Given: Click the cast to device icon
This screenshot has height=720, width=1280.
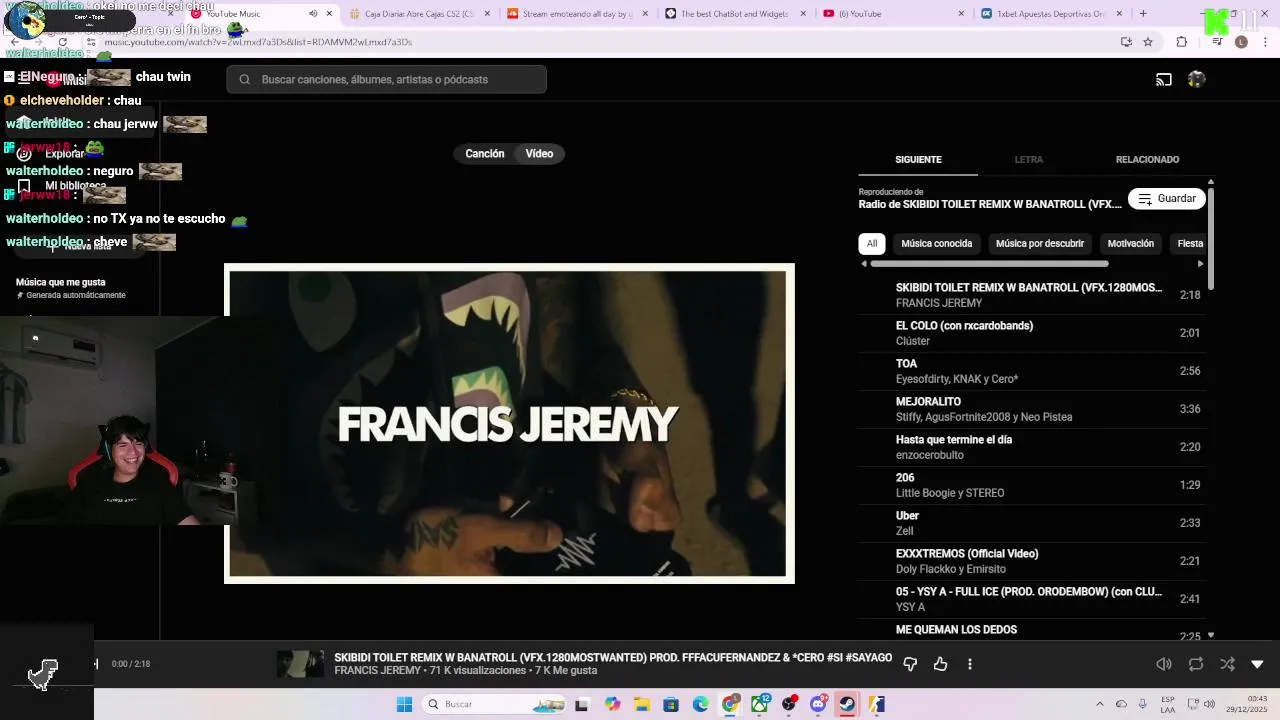Looking at the screenshot, I should 1164,79.
